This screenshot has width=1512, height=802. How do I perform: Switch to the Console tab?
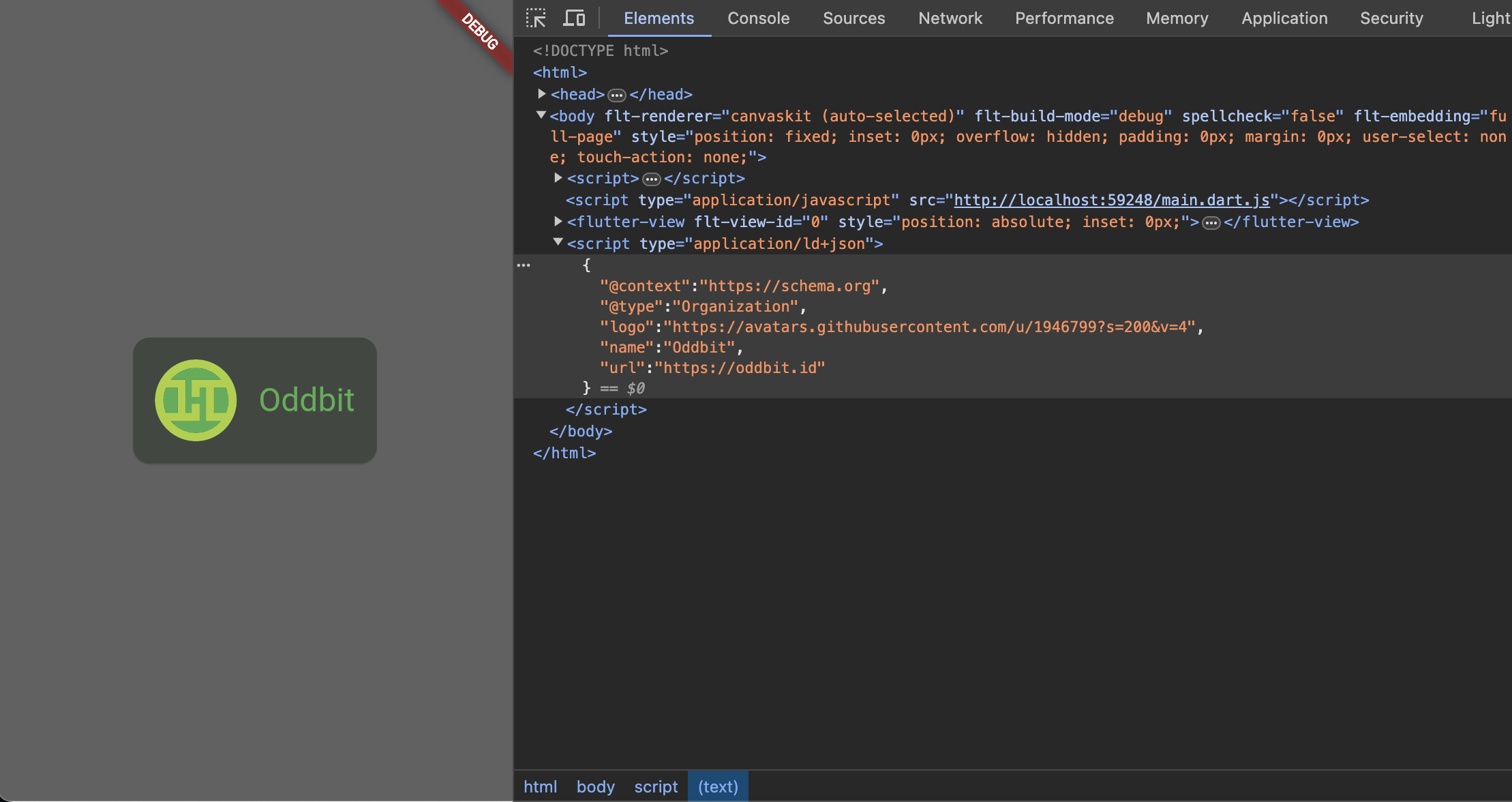pyautogui.click(x=758, y=18)
